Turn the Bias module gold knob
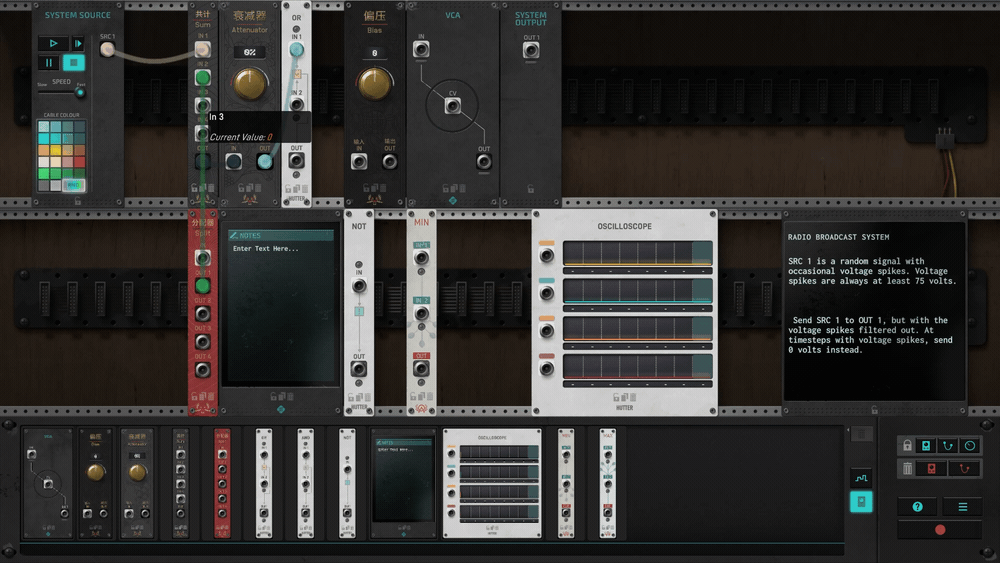 tap(374, 84)
